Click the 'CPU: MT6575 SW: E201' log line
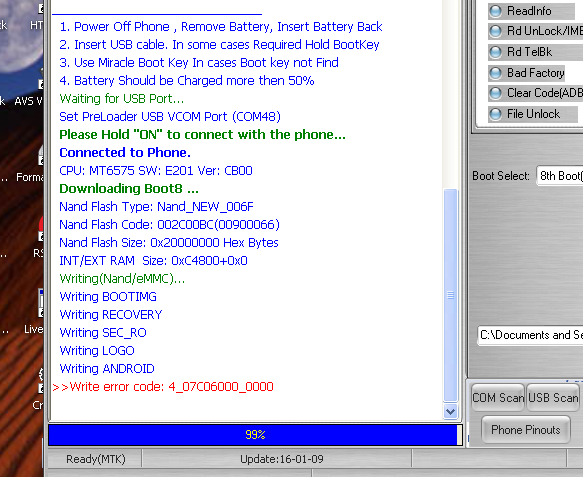This screenshot has height=477, width=583. [156, 171]
